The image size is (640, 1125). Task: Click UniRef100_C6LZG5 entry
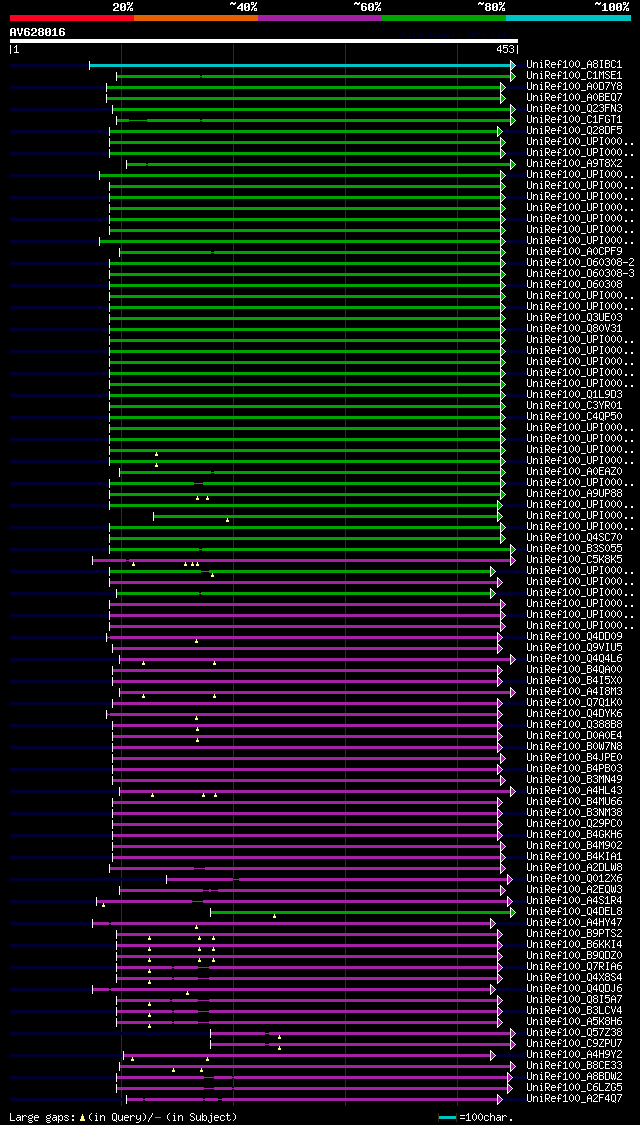[574, 1088]
